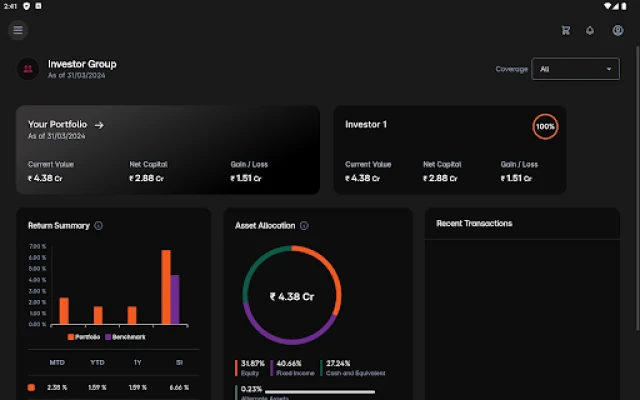Click the 100% circular progress indicator

tap(545, 127)
